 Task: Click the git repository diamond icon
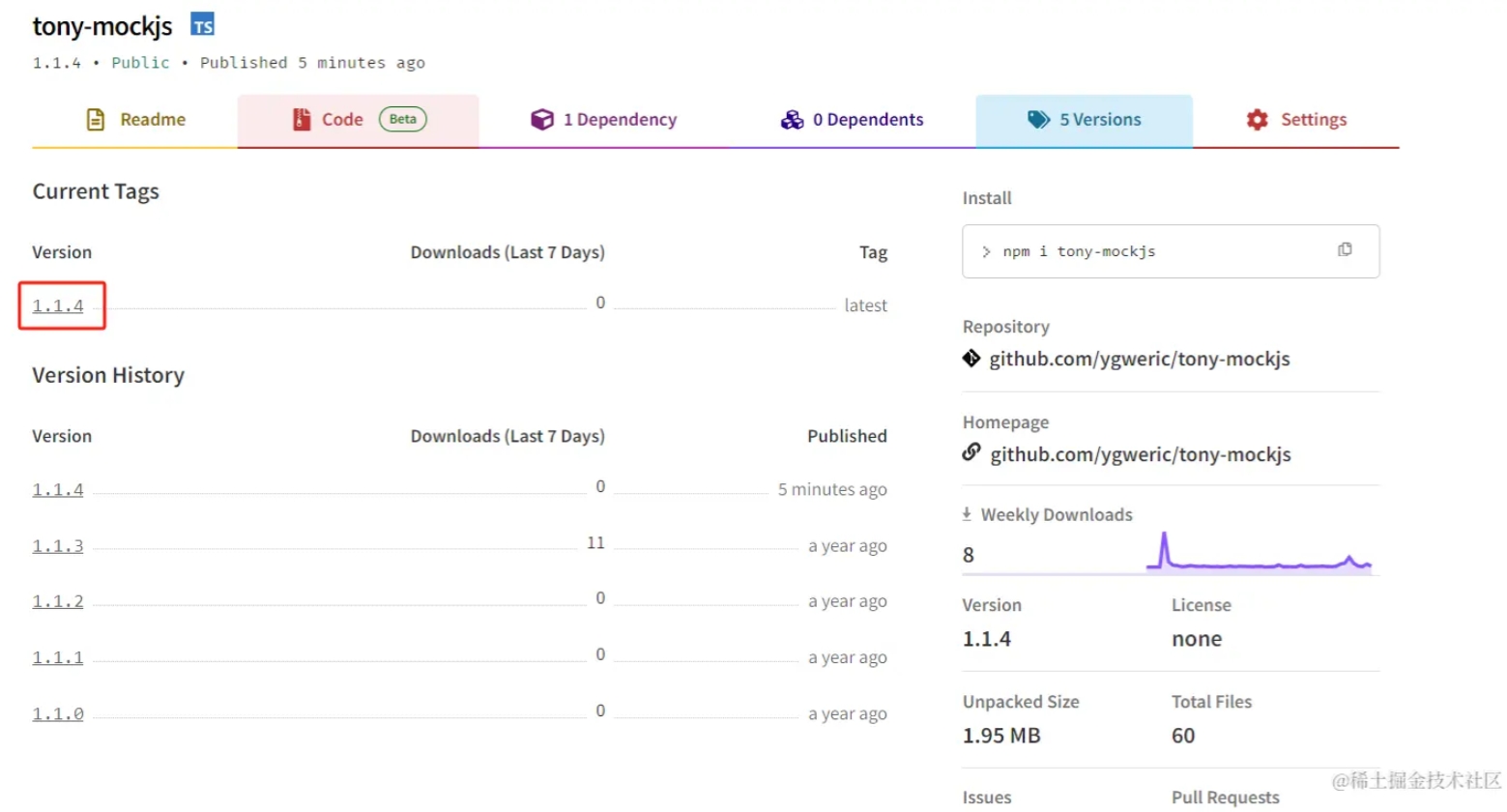click(x=971, y=359)
